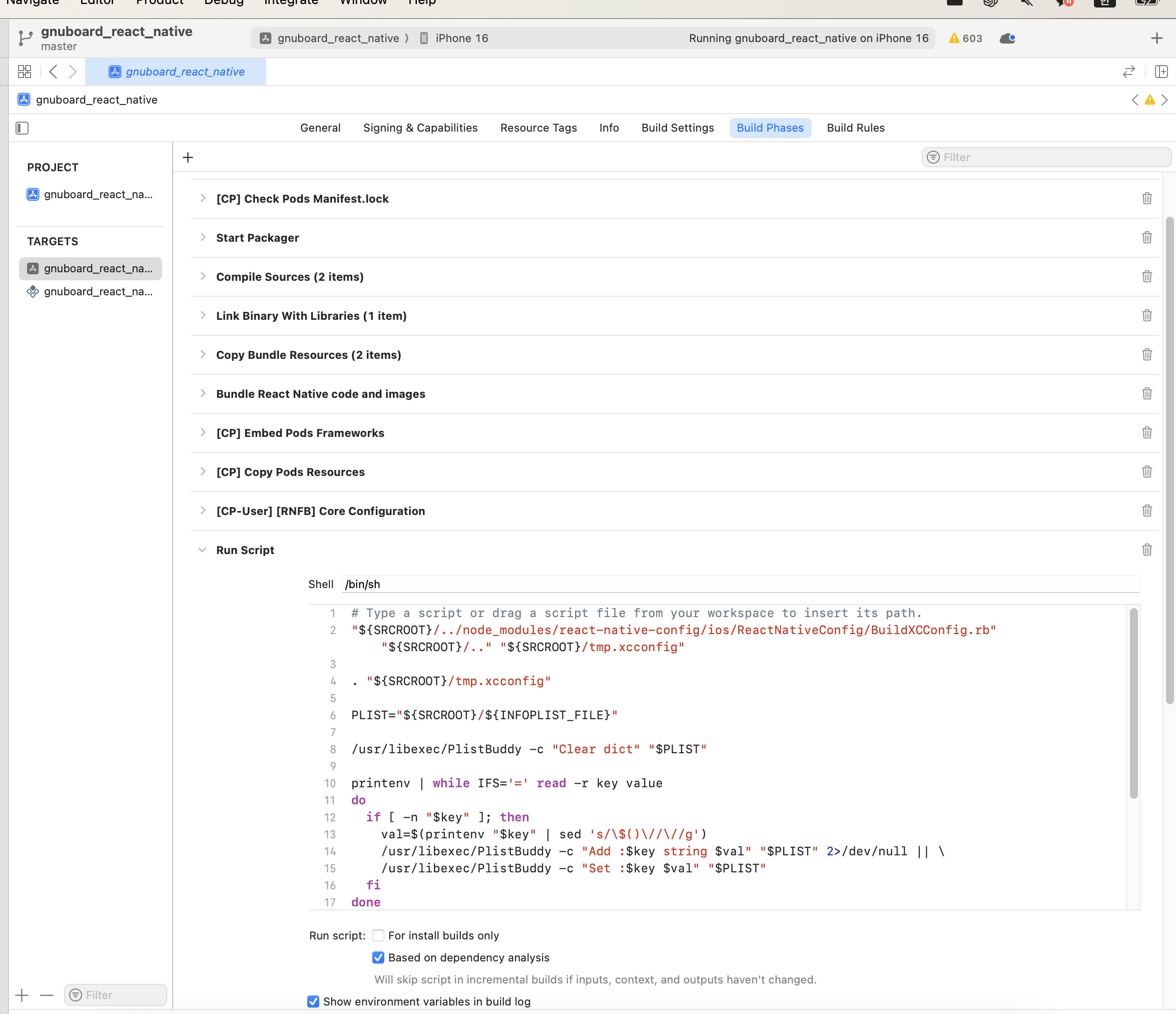The height and width of the screenshot is (1014, 1176).
Task: Expand Compile Sources (2 items)
Action: click(x=203, y=276)
